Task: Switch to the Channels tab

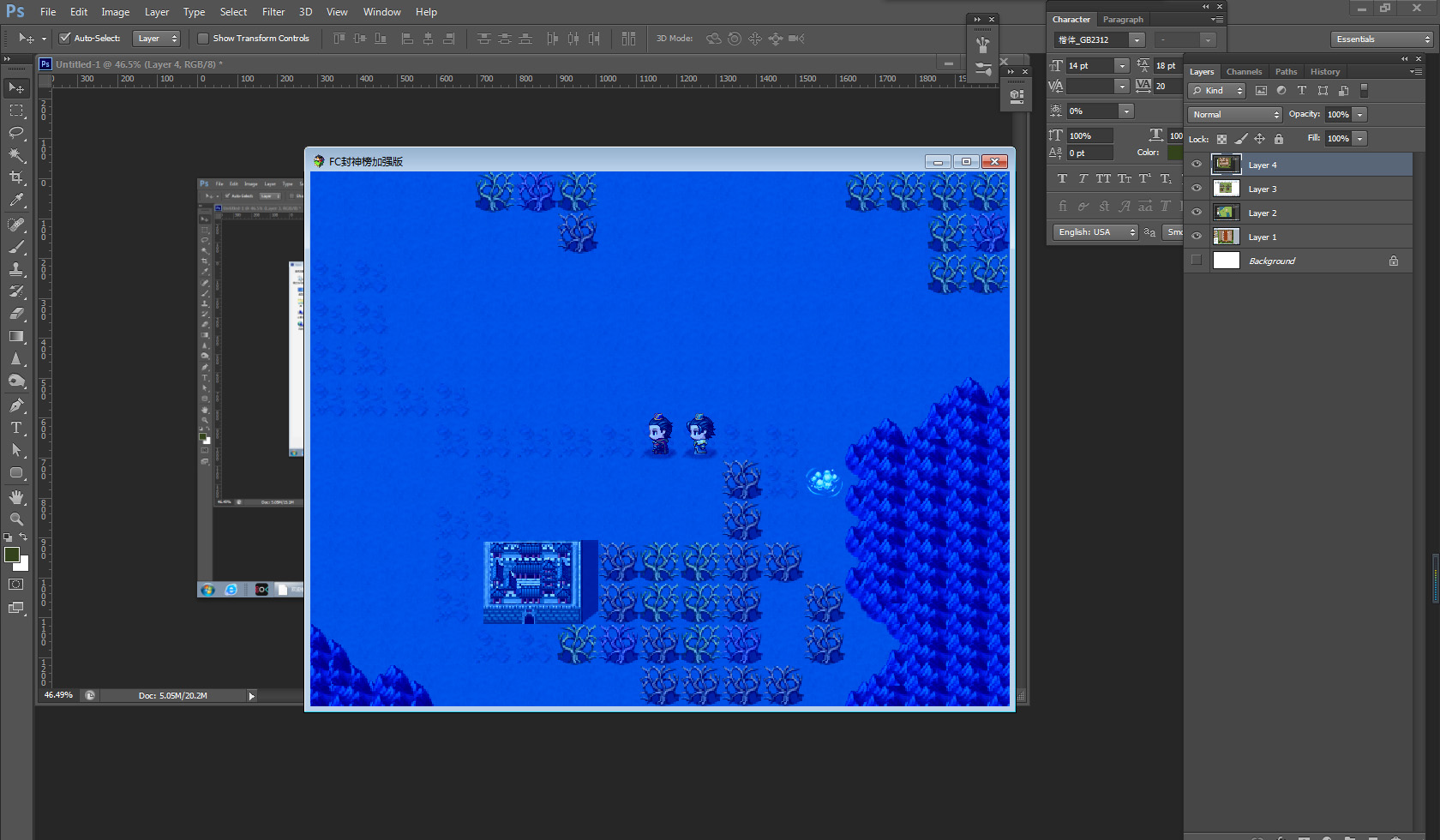Action: [1244, 72]
